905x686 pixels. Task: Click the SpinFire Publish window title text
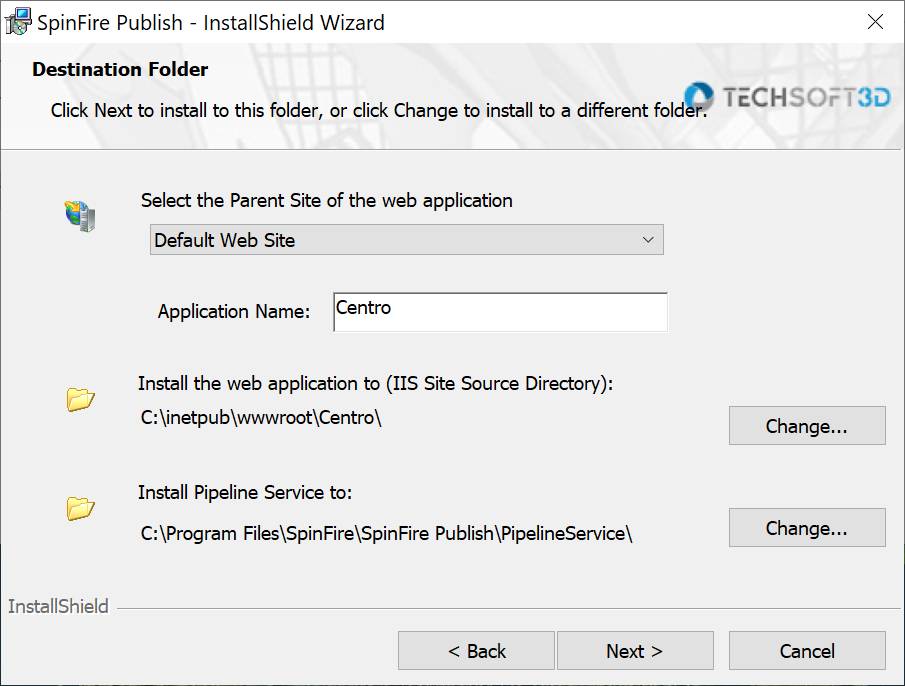coord(211,22)
